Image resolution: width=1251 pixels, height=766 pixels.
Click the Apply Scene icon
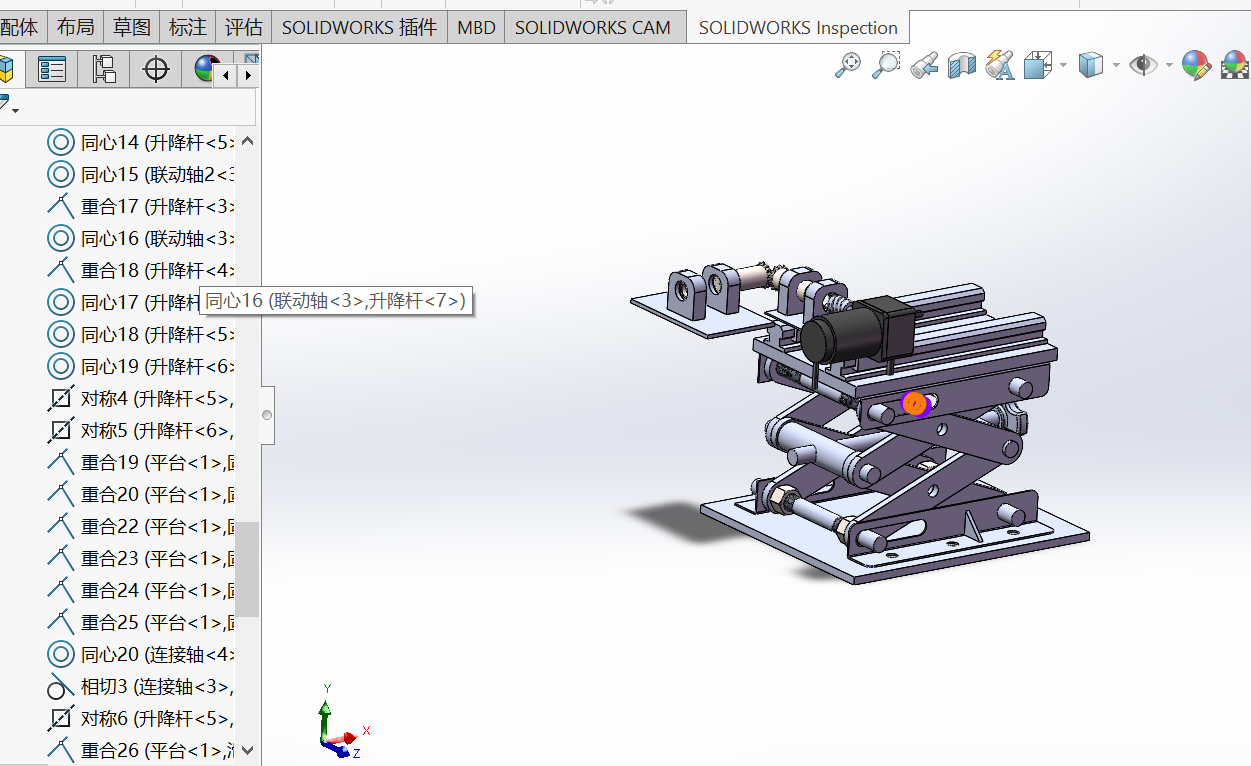coord(1236,66)
